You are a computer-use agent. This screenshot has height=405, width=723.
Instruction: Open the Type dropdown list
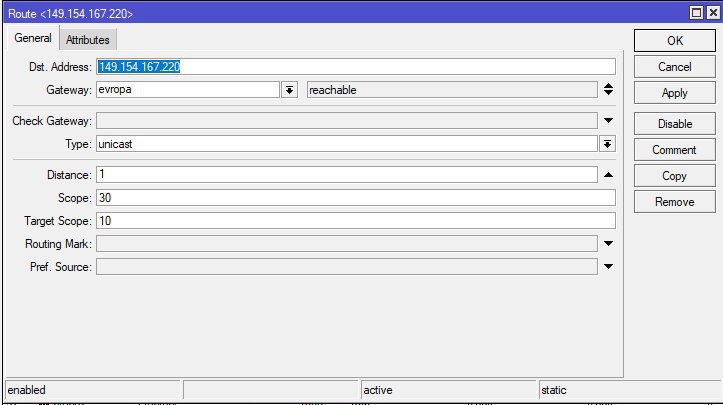(607, 144)
